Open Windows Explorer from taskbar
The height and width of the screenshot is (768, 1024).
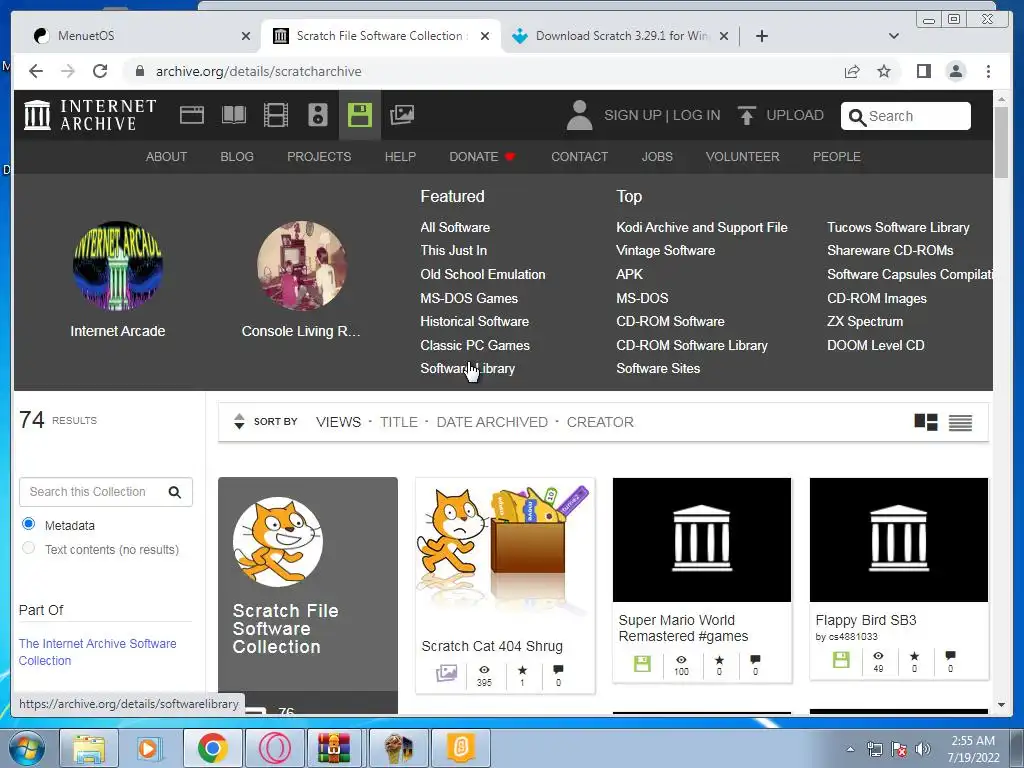click(89, 748)
